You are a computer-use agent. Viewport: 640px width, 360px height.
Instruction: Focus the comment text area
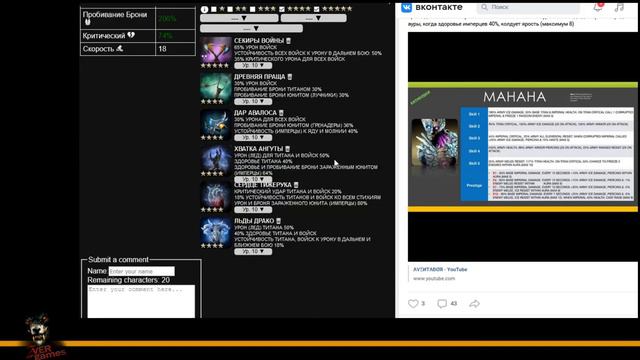pos(141,301)
